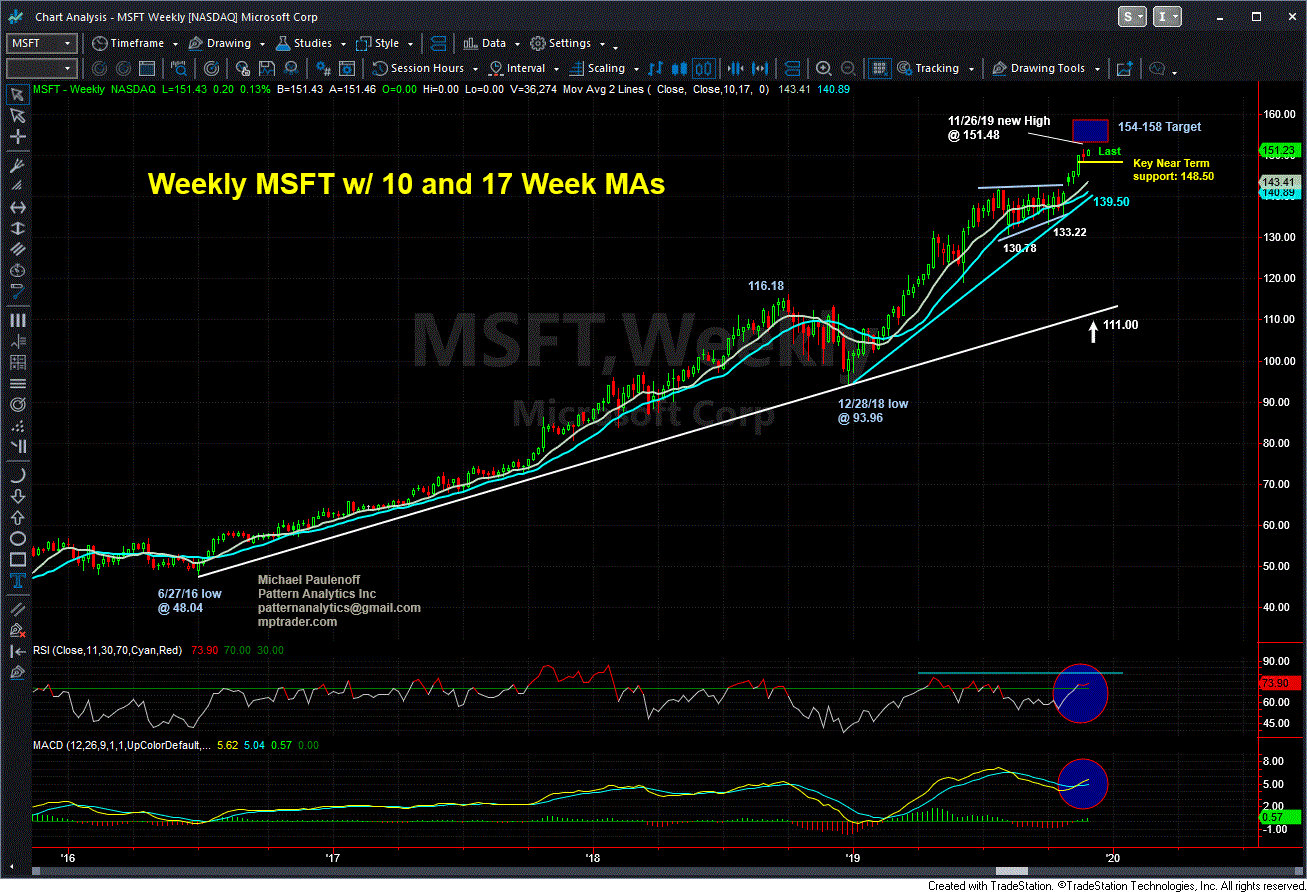Click the gear-hash settings icon
Screen dimensions: 1307x892
(324, 68)
